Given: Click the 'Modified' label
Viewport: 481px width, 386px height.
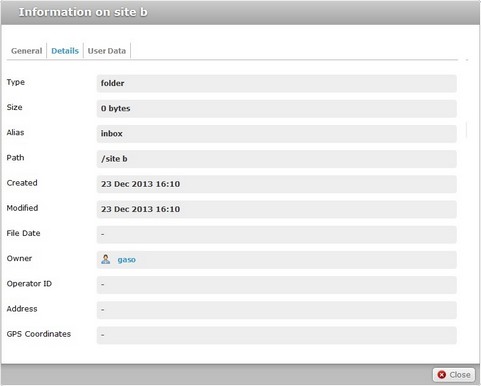Looking at the screenshot, I should click(x=22, y=208).
